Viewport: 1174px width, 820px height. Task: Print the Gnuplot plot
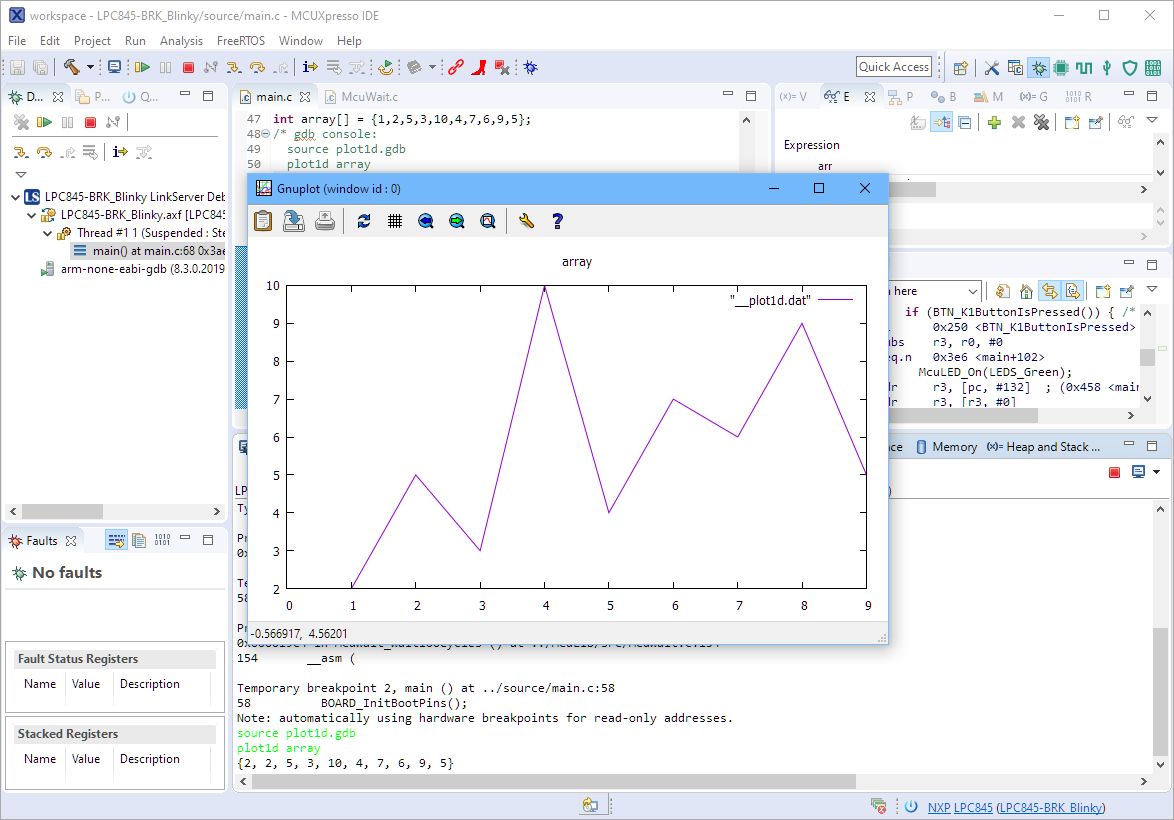pyautogui.click(x=325, y=221)
